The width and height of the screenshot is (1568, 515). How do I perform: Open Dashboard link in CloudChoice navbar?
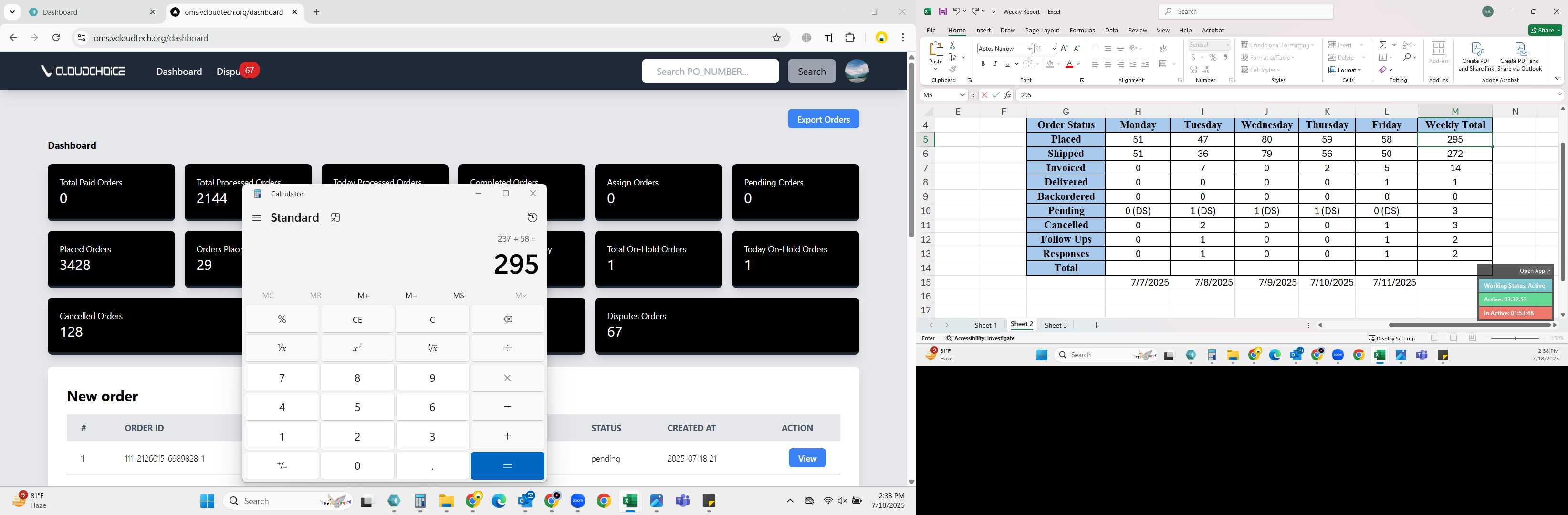point(179,72)
